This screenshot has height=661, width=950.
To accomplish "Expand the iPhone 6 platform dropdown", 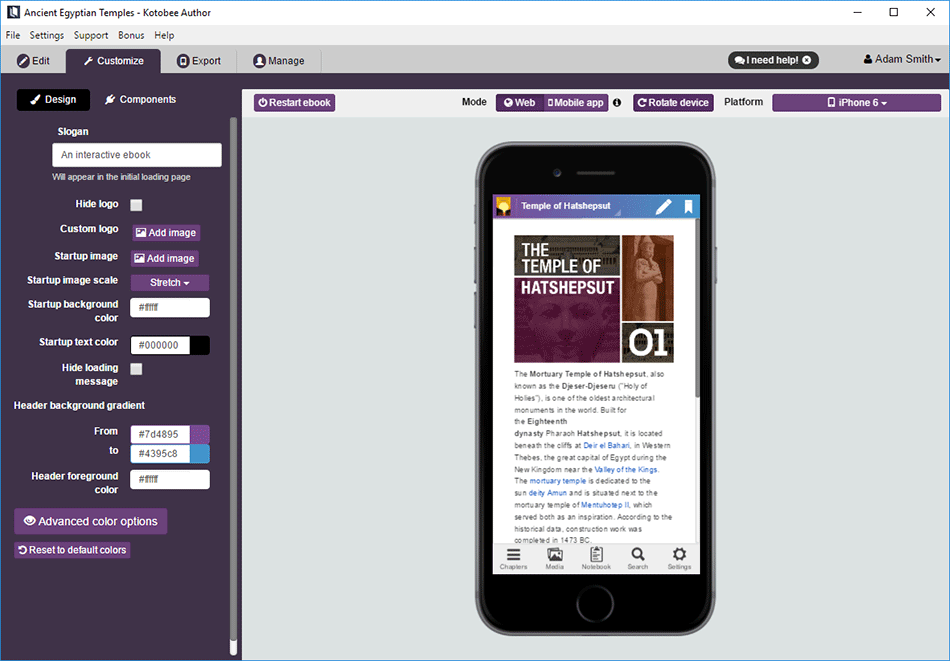I will pos(856,103).
